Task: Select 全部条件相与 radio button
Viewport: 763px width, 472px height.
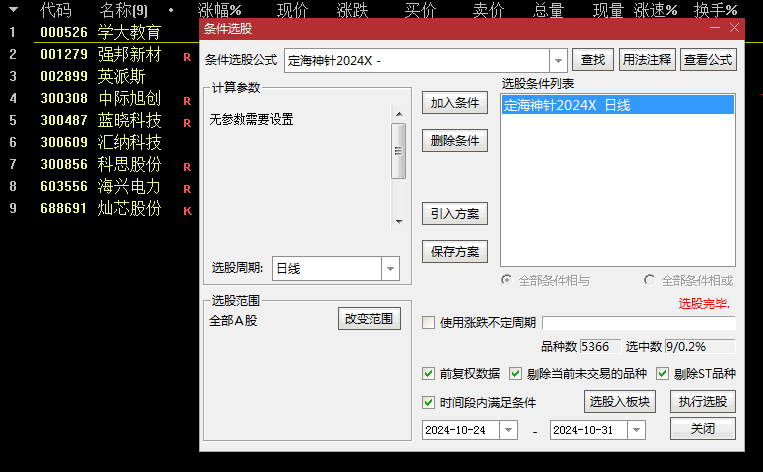Action: coord(507,280)
